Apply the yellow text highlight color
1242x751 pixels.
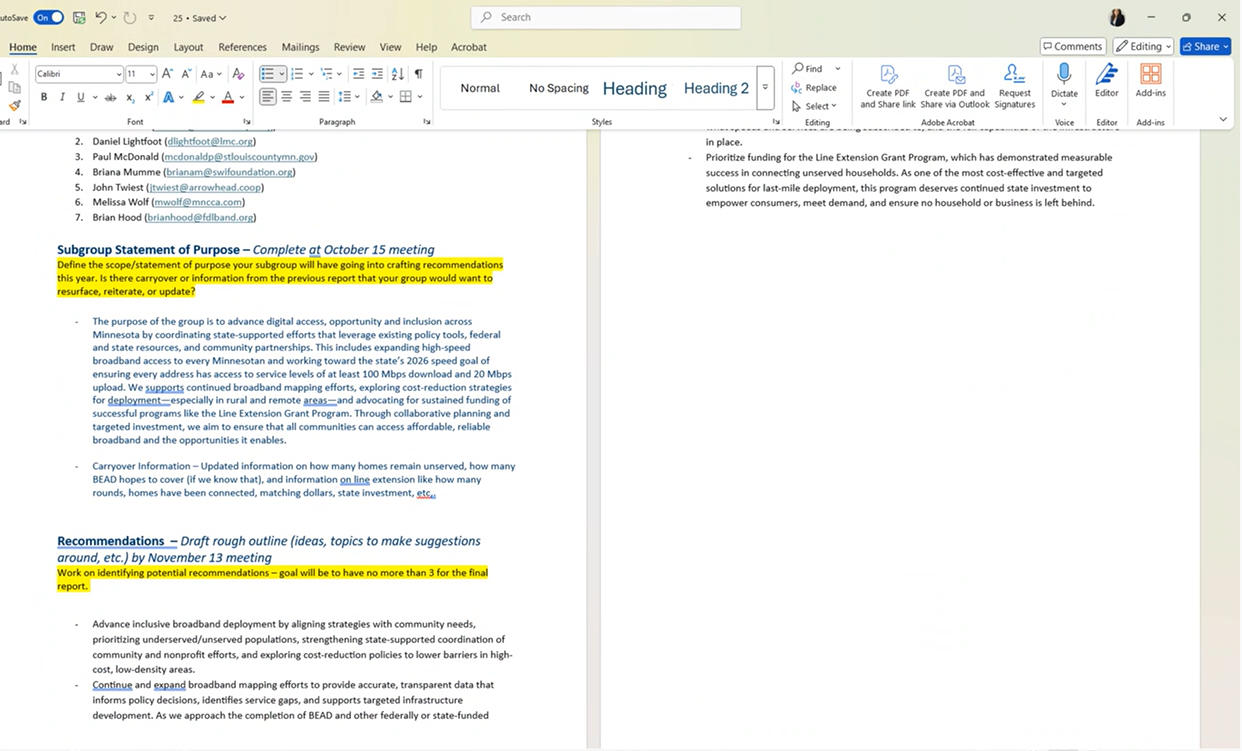pos(199,97)
